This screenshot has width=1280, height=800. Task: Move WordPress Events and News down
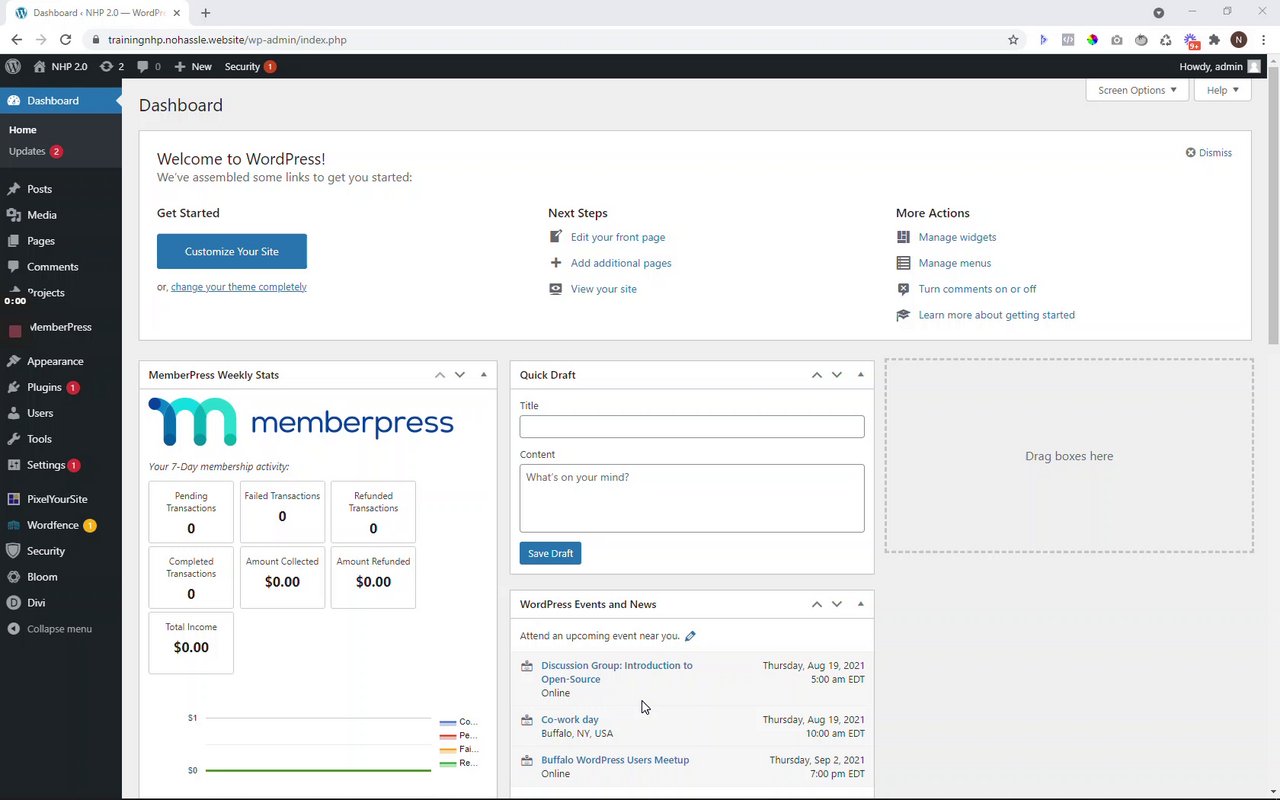click(837, 604)
